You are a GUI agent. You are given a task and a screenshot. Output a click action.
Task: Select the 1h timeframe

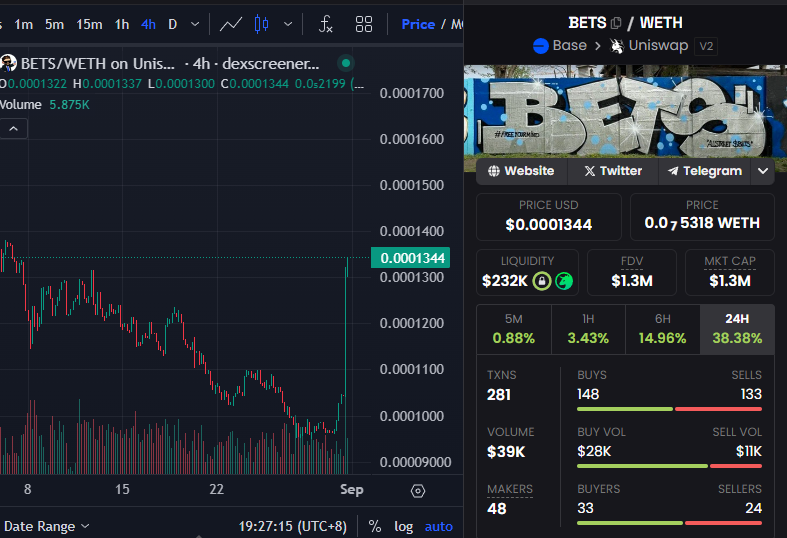[x=122, y=24]
